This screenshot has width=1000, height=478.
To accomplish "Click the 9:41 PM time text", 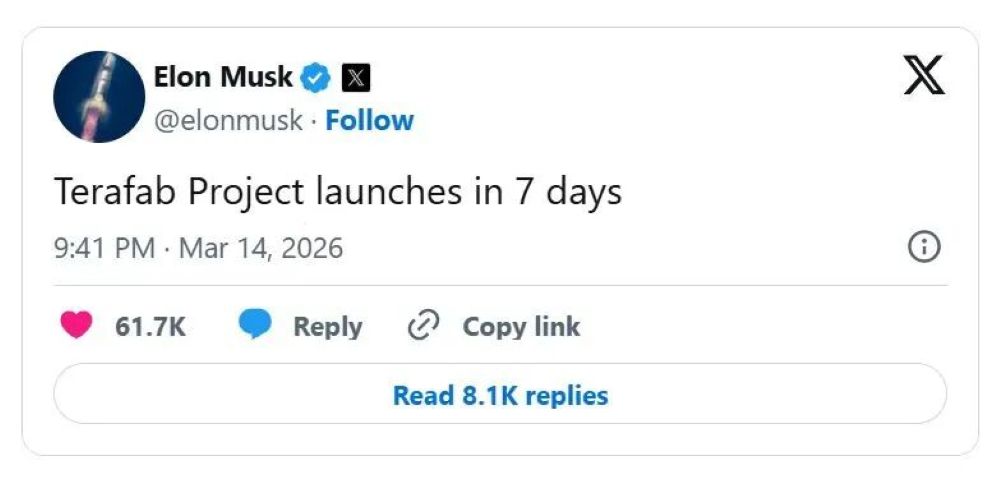I will click(104, 248).
